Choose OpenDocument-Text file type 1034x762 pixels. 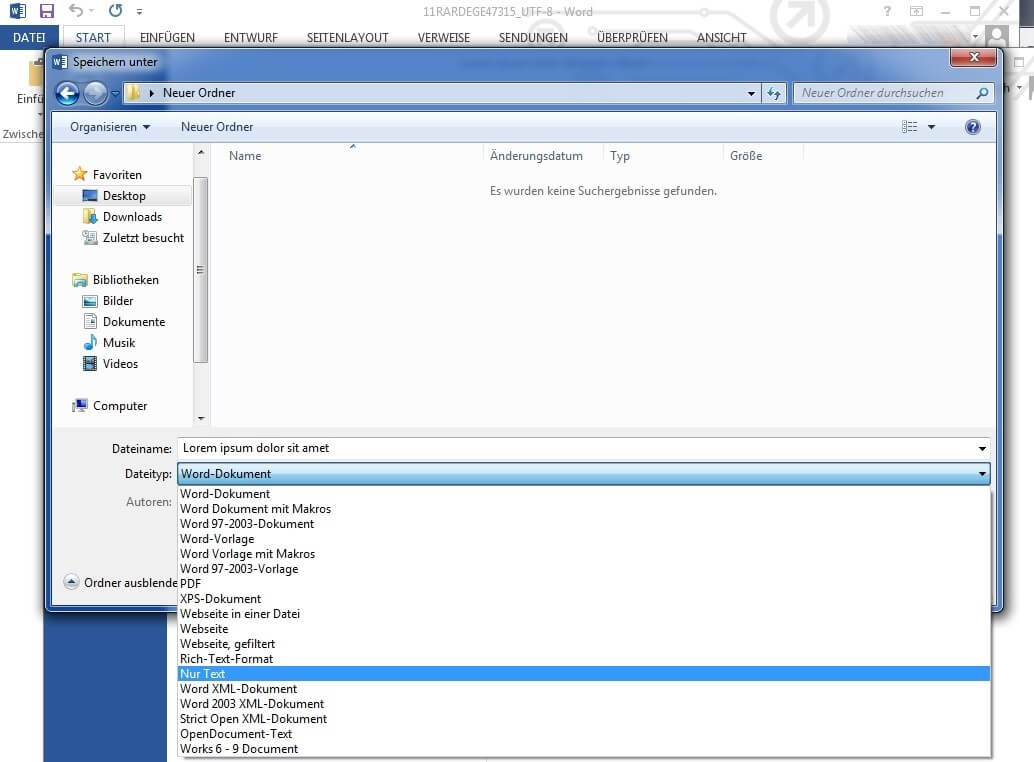click(584, 734)
